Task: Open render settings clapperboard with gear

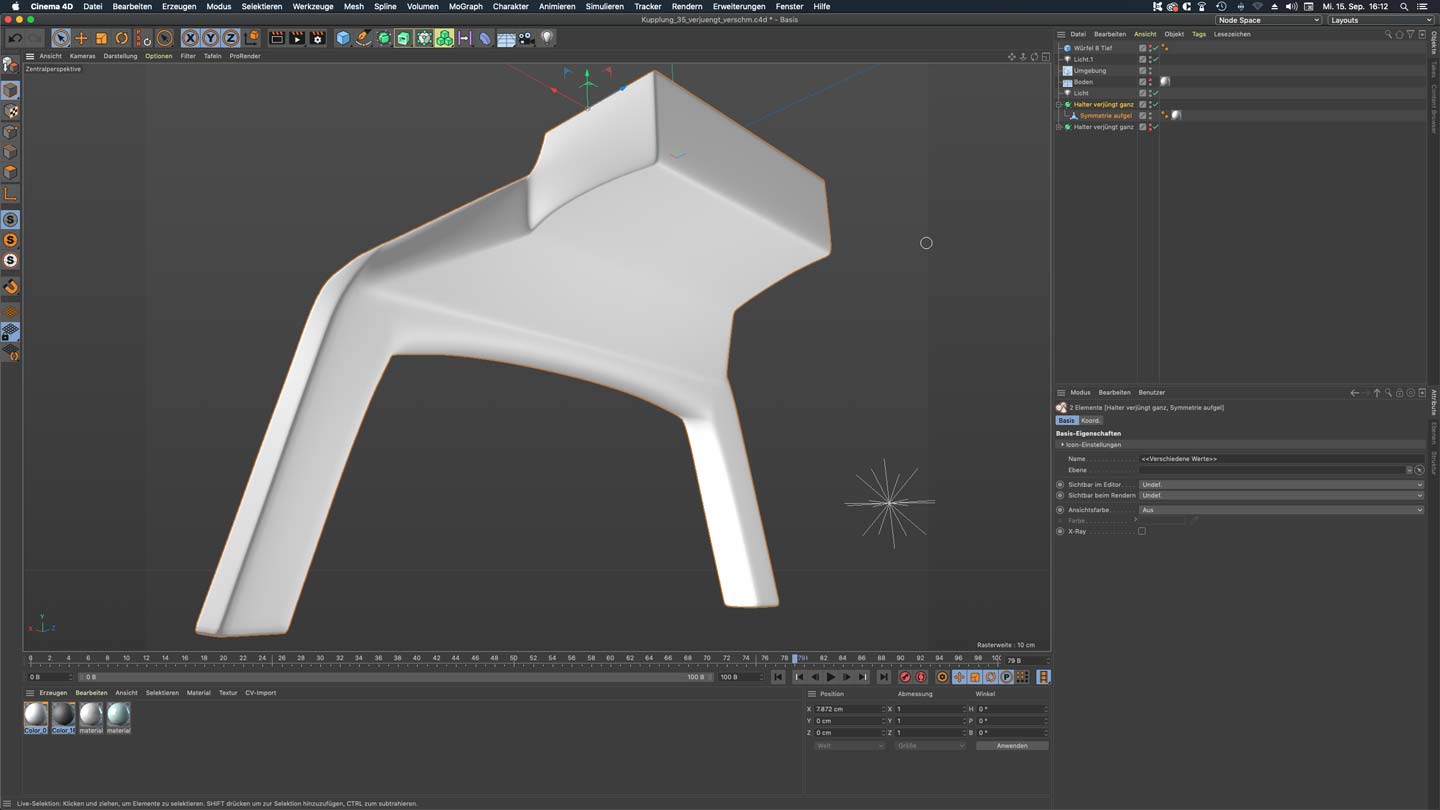Action: [x=318, y=38]
